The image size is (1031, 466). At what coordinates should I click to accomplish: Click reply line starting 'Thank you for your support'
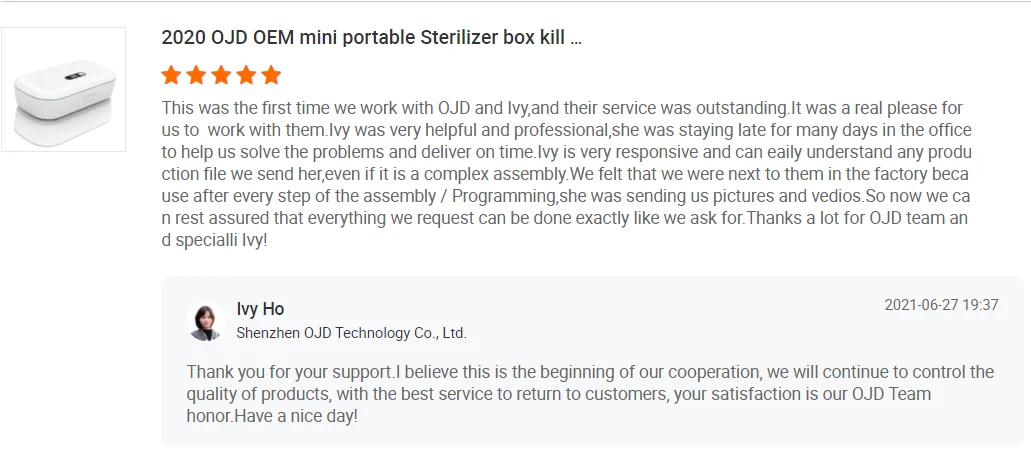click(590, 372)
